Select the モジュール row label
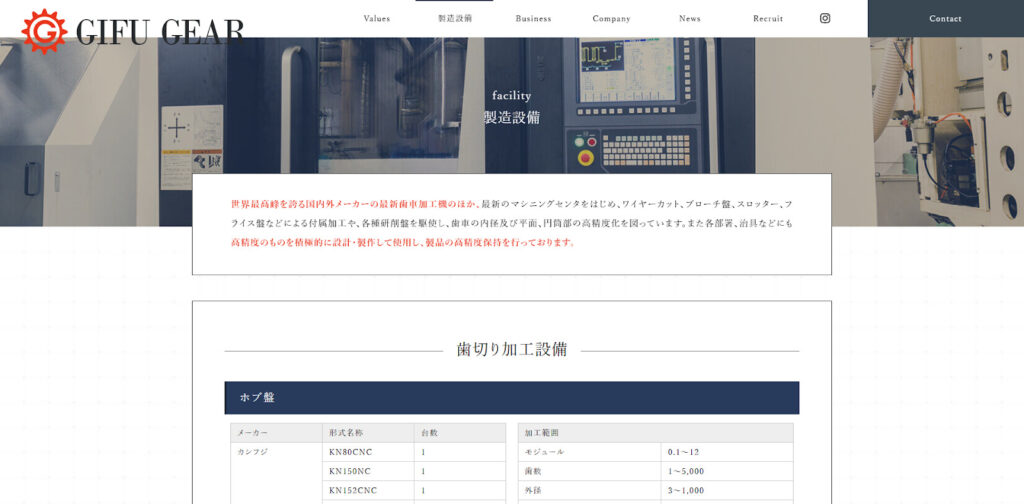 [x=544, y=452]
